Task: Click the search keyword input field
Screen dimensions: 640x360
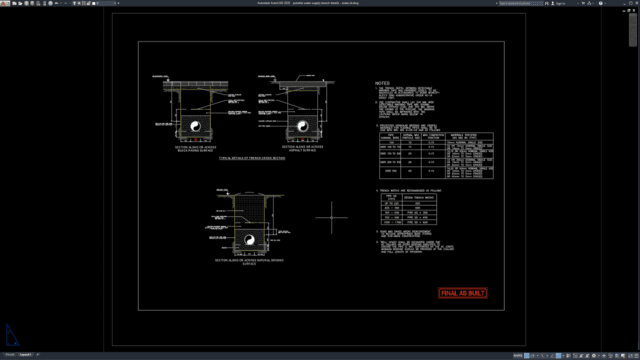Action: coord(521,3)
